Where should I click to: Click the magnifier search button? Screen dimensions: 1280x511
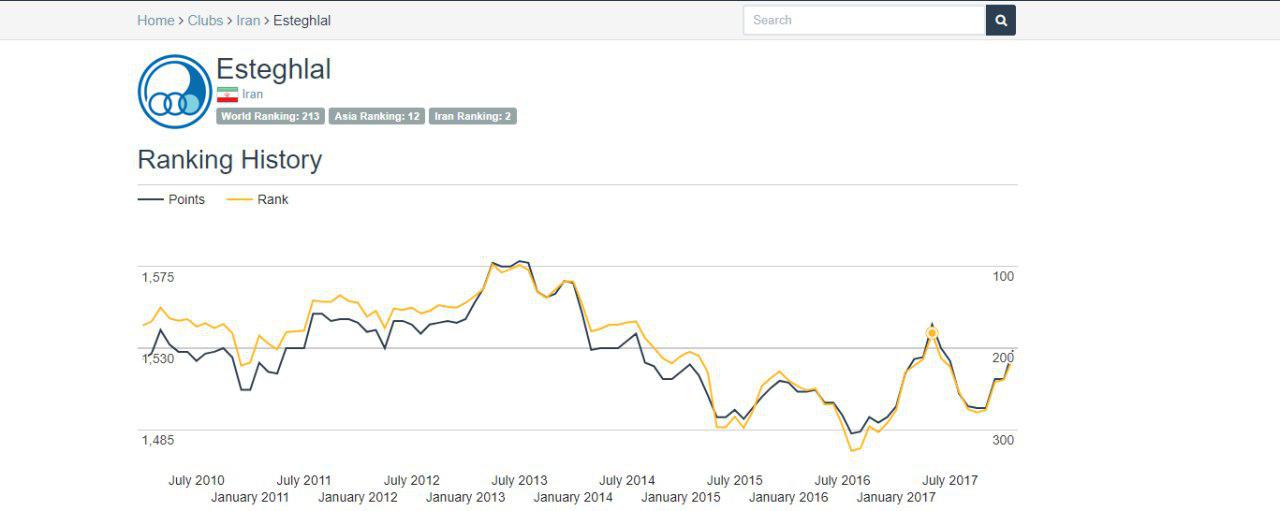1000,20
